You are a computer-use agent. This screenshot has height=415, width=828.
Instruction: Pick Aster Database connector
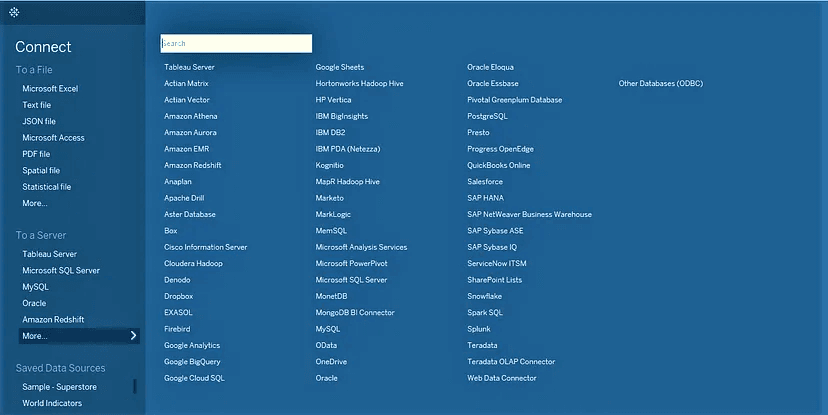pos(190,214)
